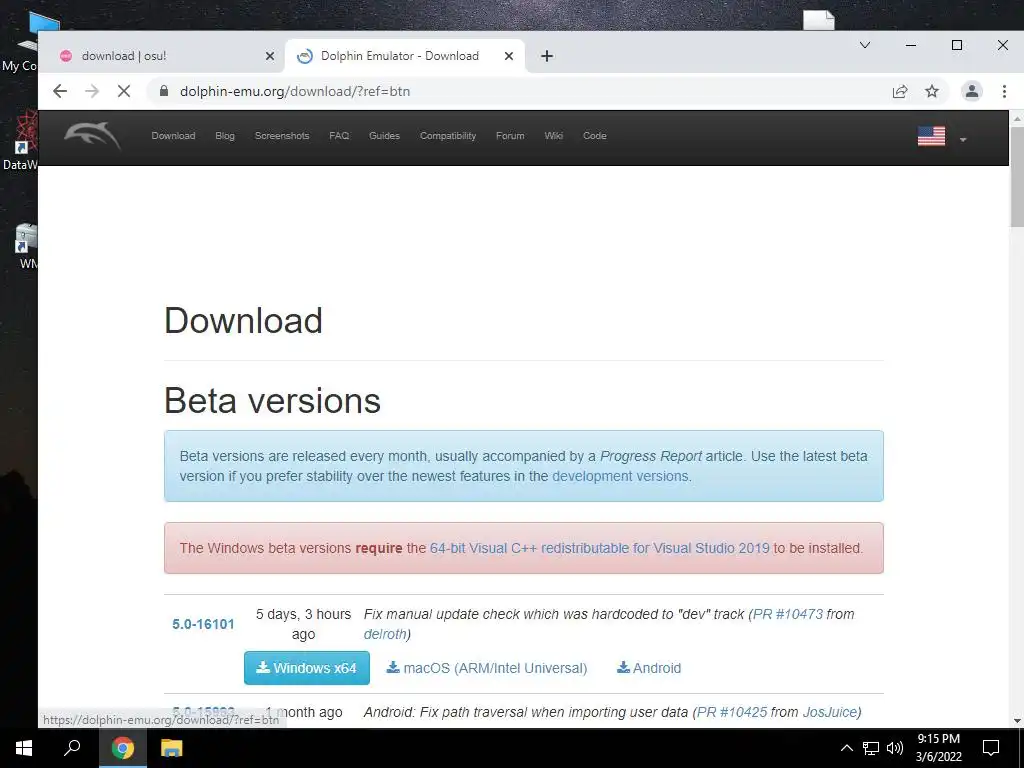The height and width of the screenshot is (768, 1024).
Task: Click the page vertical scrollbar thumb
Action: coord(1017,177)
